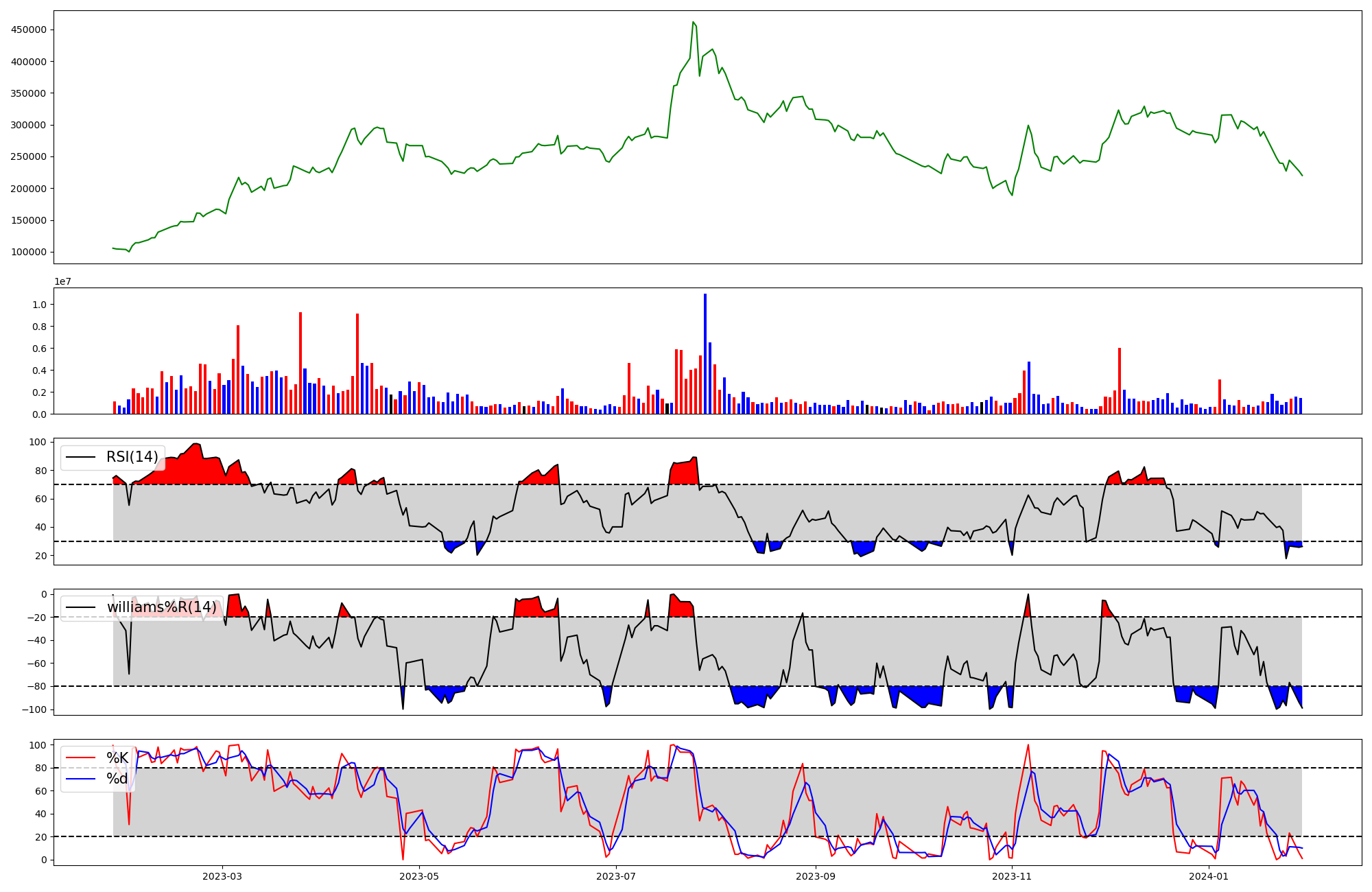Click the 450000 price axis label
Screen dimensions: 1372x892
click(x=29, y=30)
